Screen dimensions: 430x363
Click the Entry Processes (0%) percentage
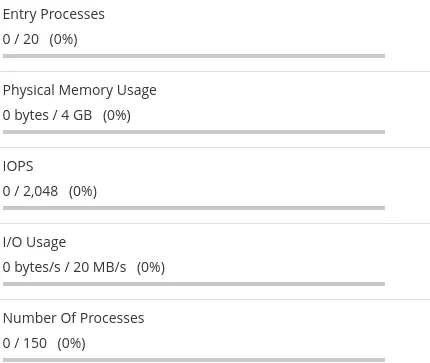tap(63, 39)
